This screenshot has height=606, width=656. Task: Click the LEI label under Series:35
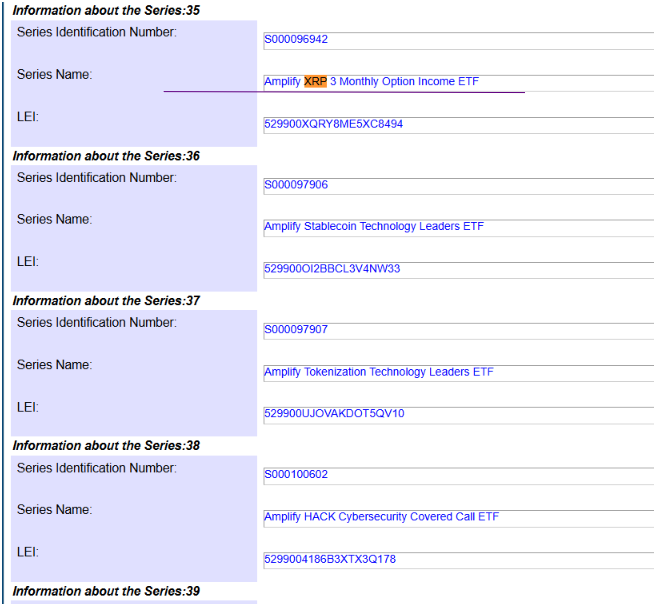pyautogui.click(x=28, y=116)
